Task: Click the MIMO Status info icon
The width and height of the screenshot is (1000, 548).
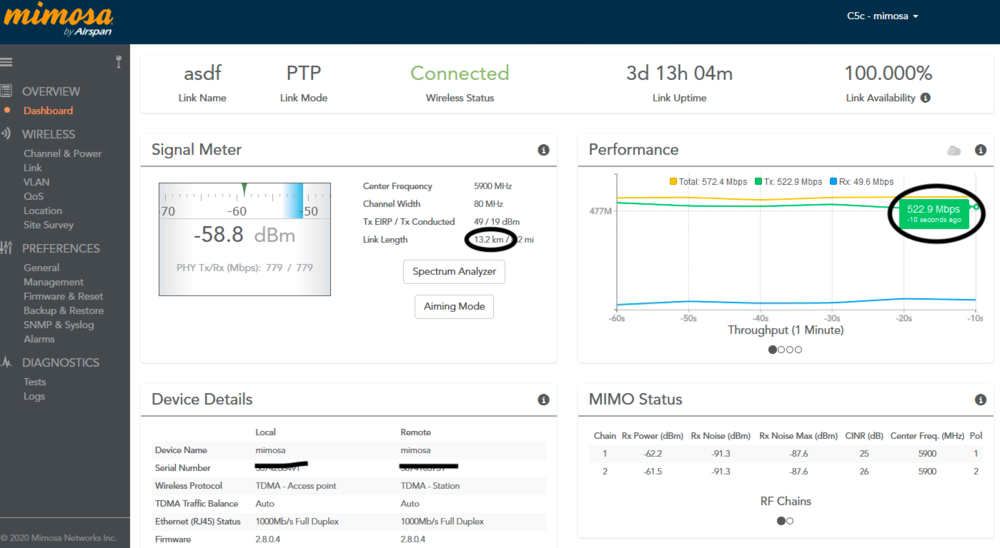Action: coord(981,399)
